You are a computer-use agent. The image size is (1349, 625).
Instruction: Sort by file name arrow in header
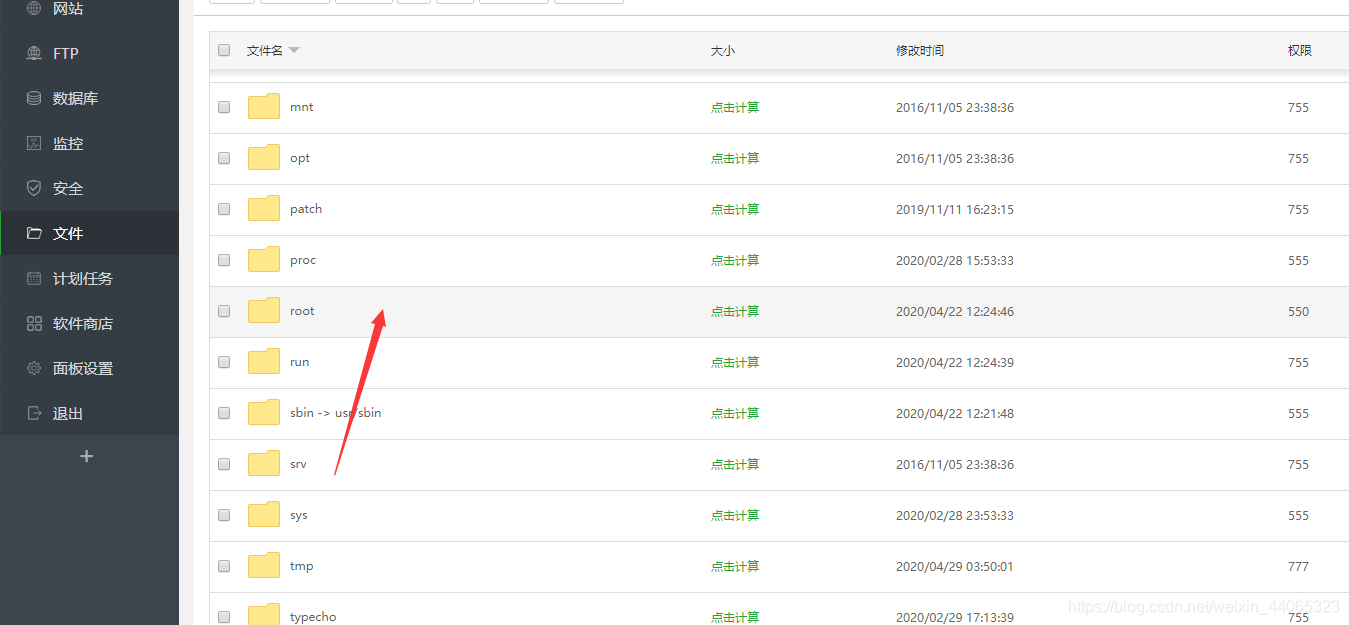pos(294,51)
